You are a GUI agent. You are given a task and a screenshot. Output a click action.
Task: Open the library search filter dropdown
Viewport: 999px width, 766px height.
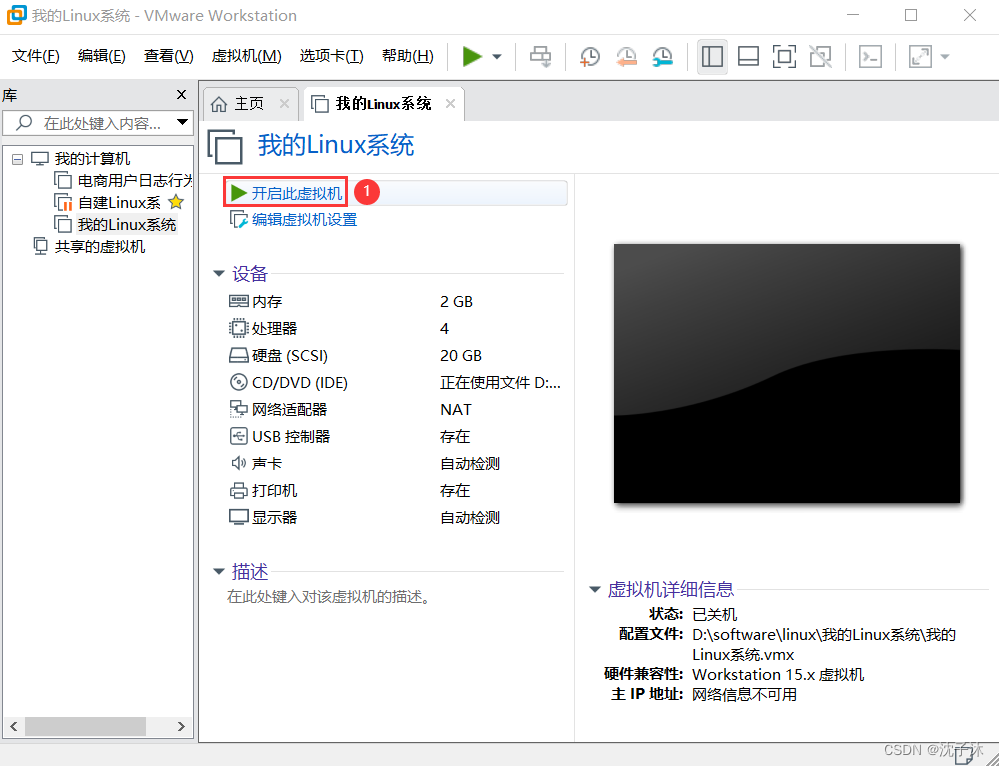point(182,122)
